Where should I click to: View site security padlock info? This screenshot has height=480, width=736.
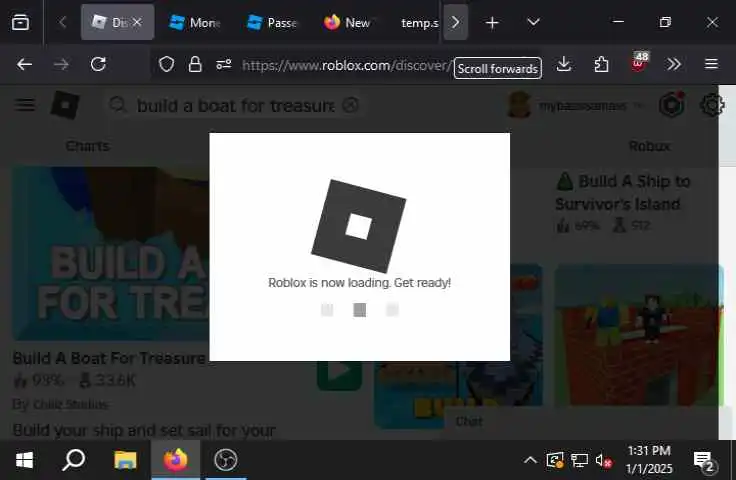coord(195,64)
